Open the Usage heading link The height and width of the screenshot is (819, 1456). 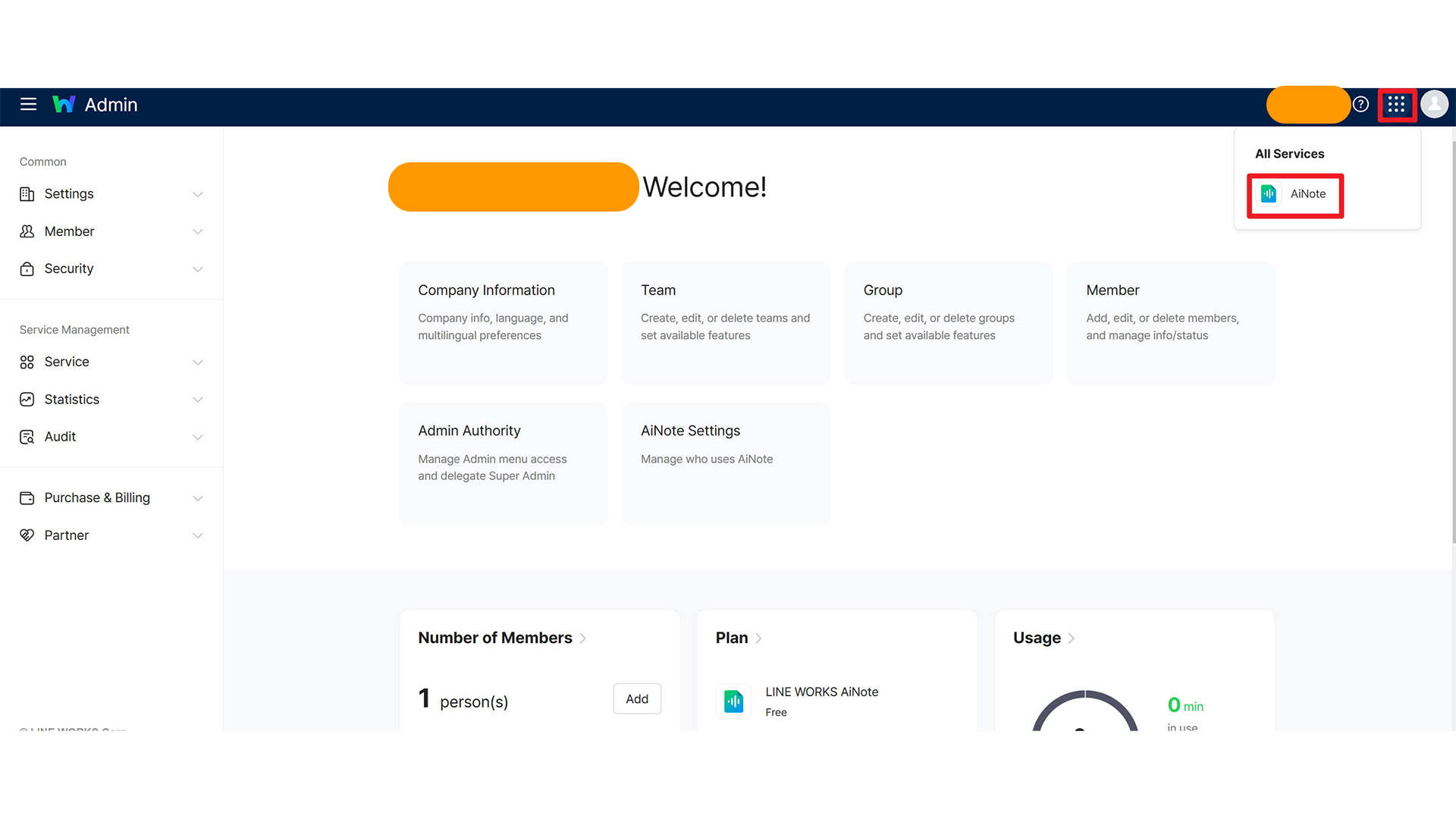1037,638
